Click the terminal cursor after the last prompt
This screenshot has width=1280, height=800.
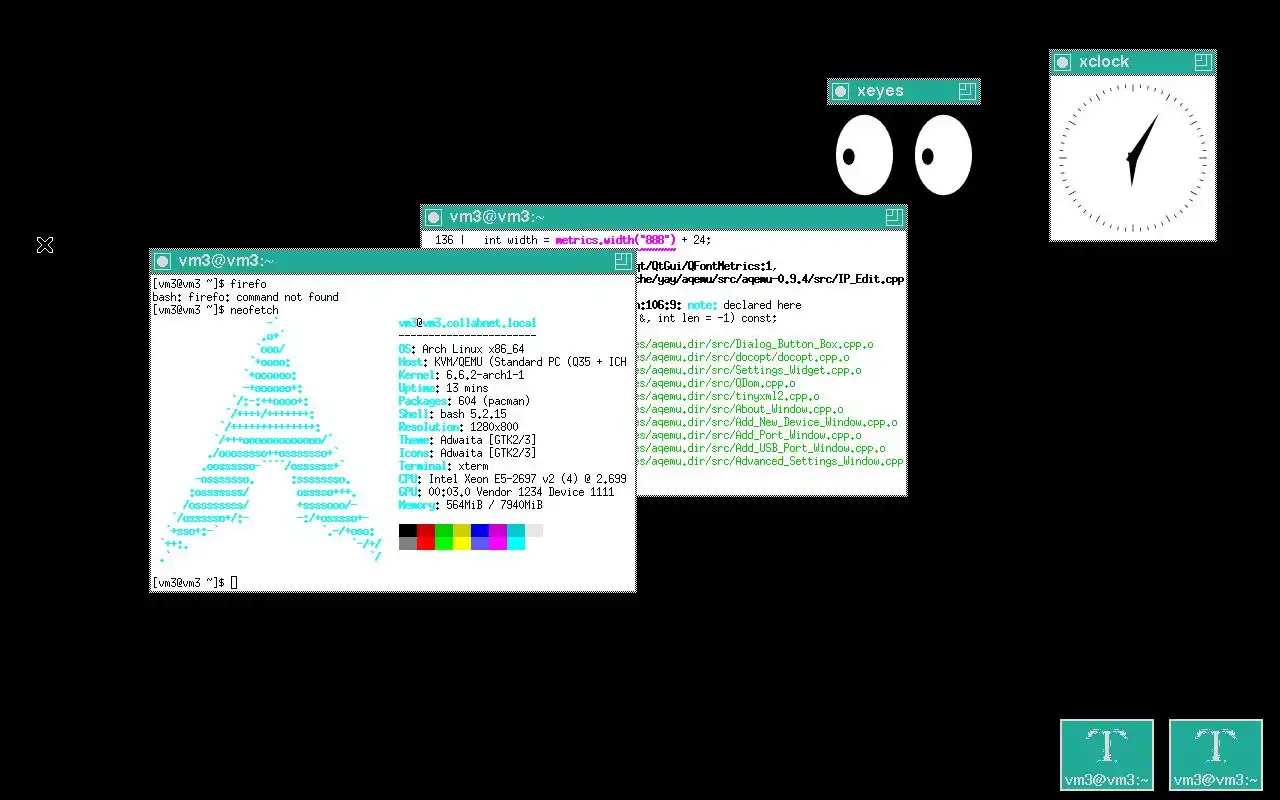click(x=234, y=582)
